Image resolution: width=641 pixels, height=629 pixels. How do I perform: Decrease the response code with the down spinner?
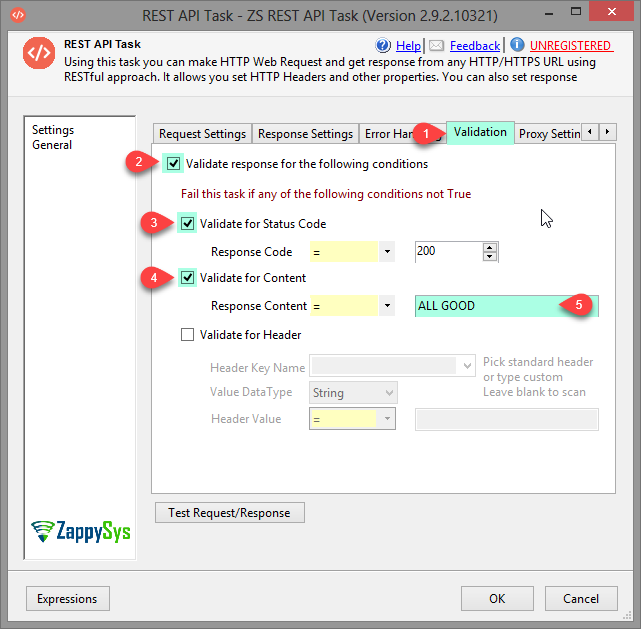pyautogui.click(x=490, y=257)
